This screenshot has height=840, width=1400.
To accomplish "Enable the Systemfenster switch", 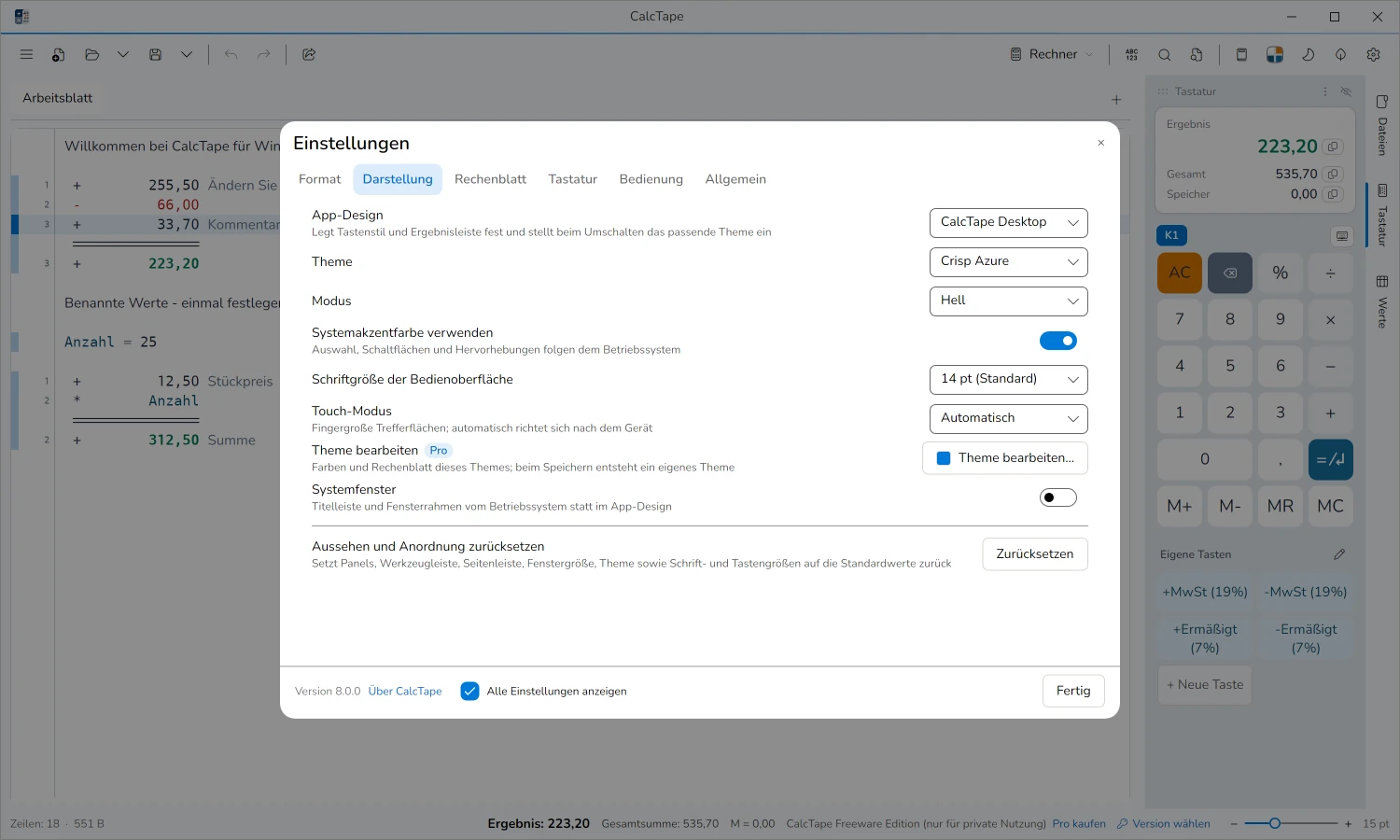I will (1058, 497).
